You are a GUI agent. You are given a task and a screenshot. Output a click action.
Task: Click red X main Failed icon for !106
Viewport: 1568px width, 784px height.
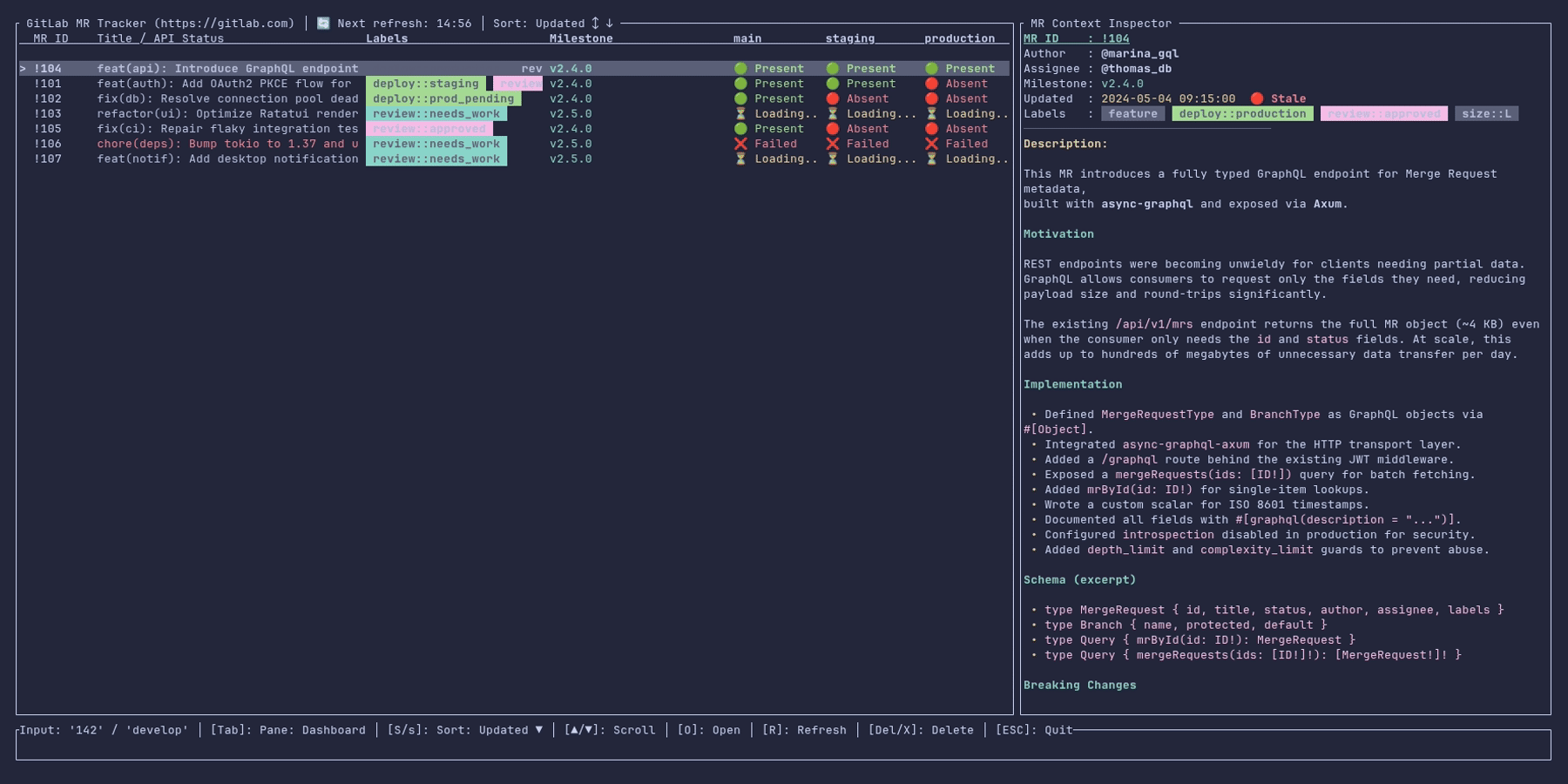pyautogui.click(x=740, y=144)
